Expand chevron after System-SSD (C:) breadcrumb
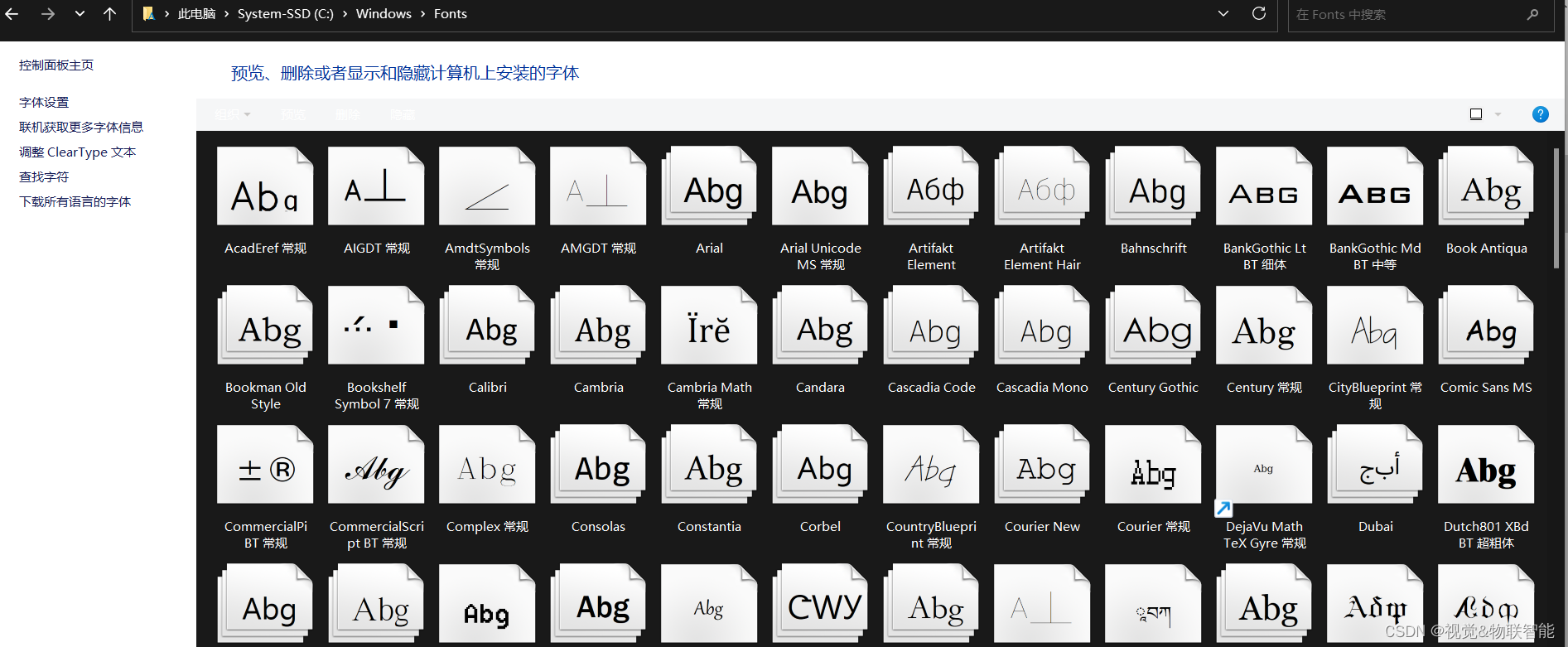 [x=345, y=14]
